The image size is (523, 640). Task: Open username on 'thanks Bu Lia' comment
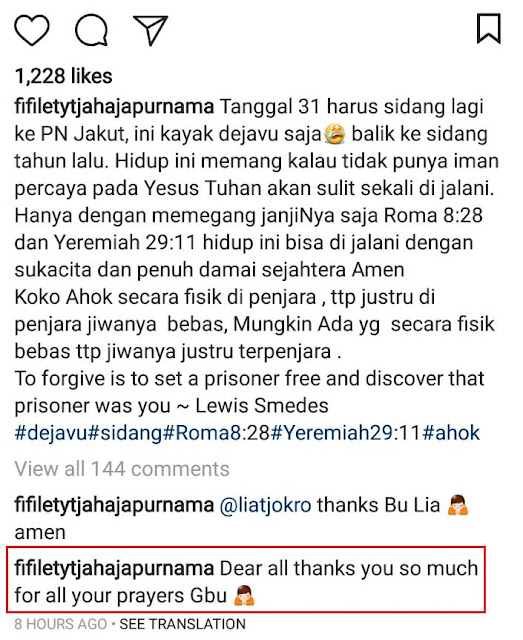[x=114, y=505]
